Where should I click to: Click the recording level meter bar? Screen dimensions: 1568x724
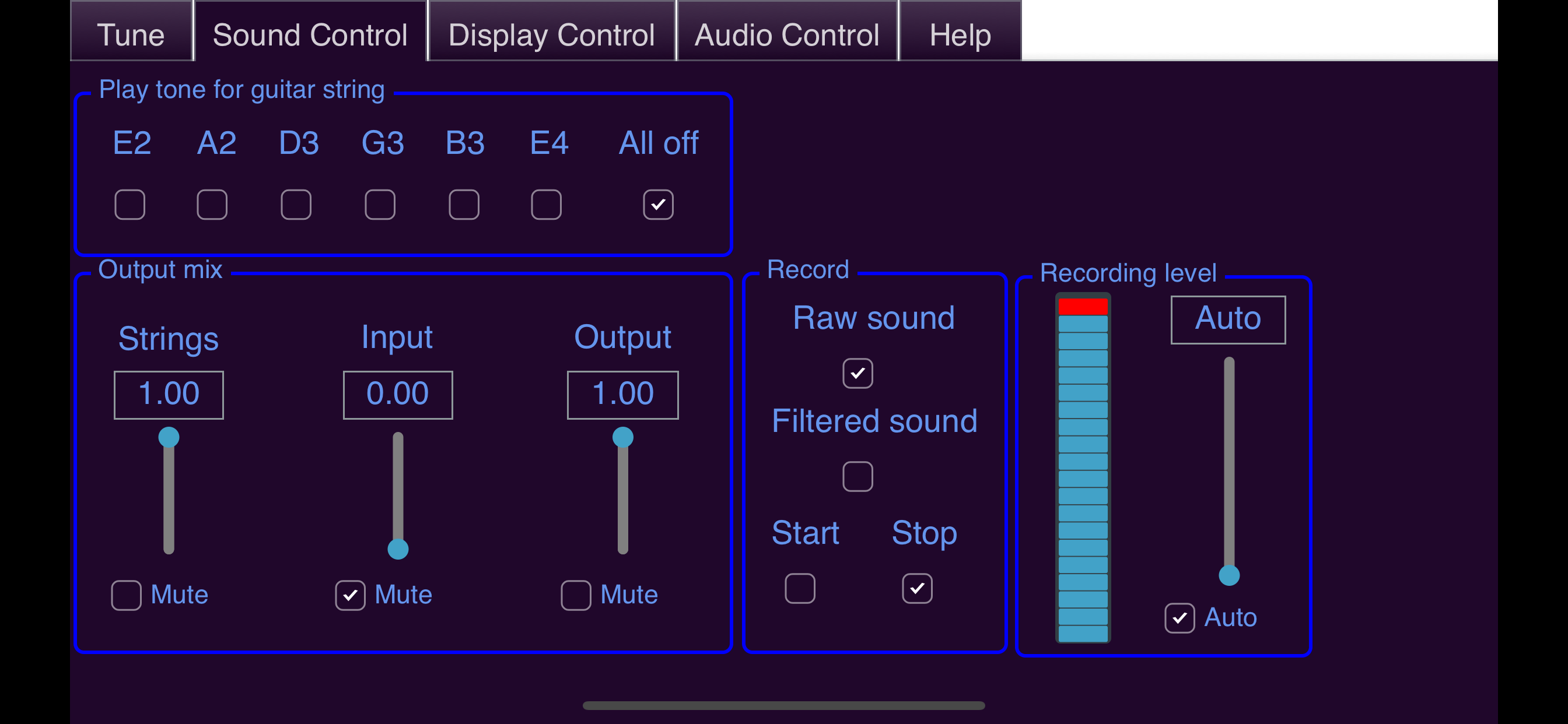[x=1083, y=468]
